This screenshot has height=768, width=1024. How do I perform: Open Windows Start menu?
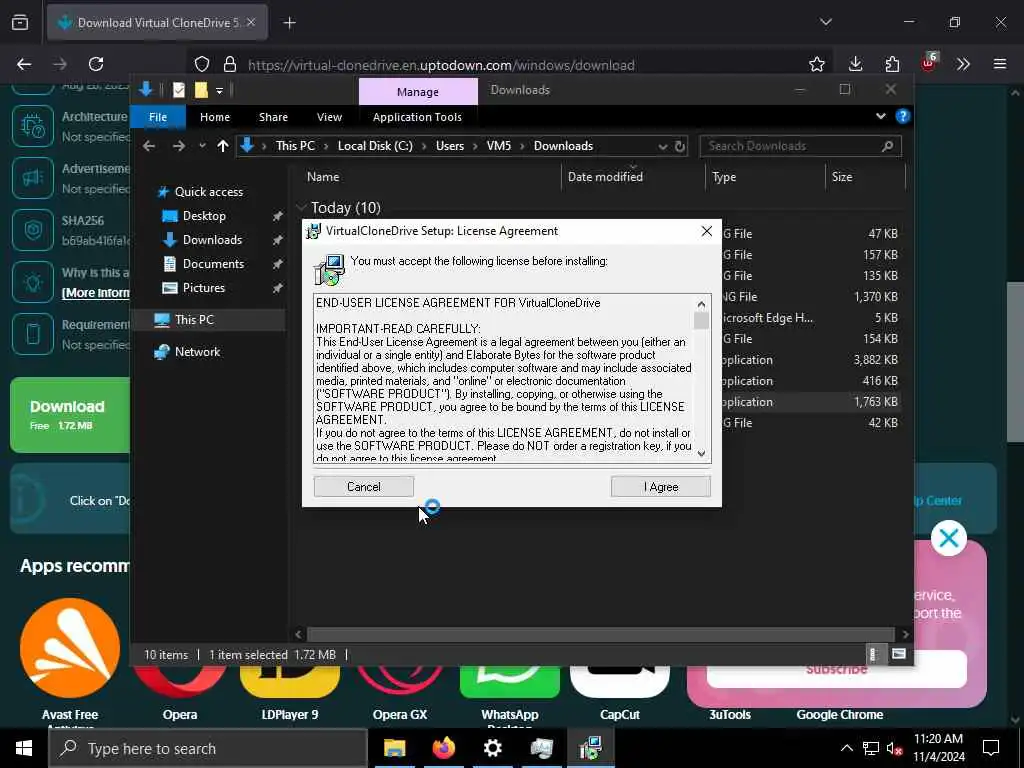coord(24,748)
